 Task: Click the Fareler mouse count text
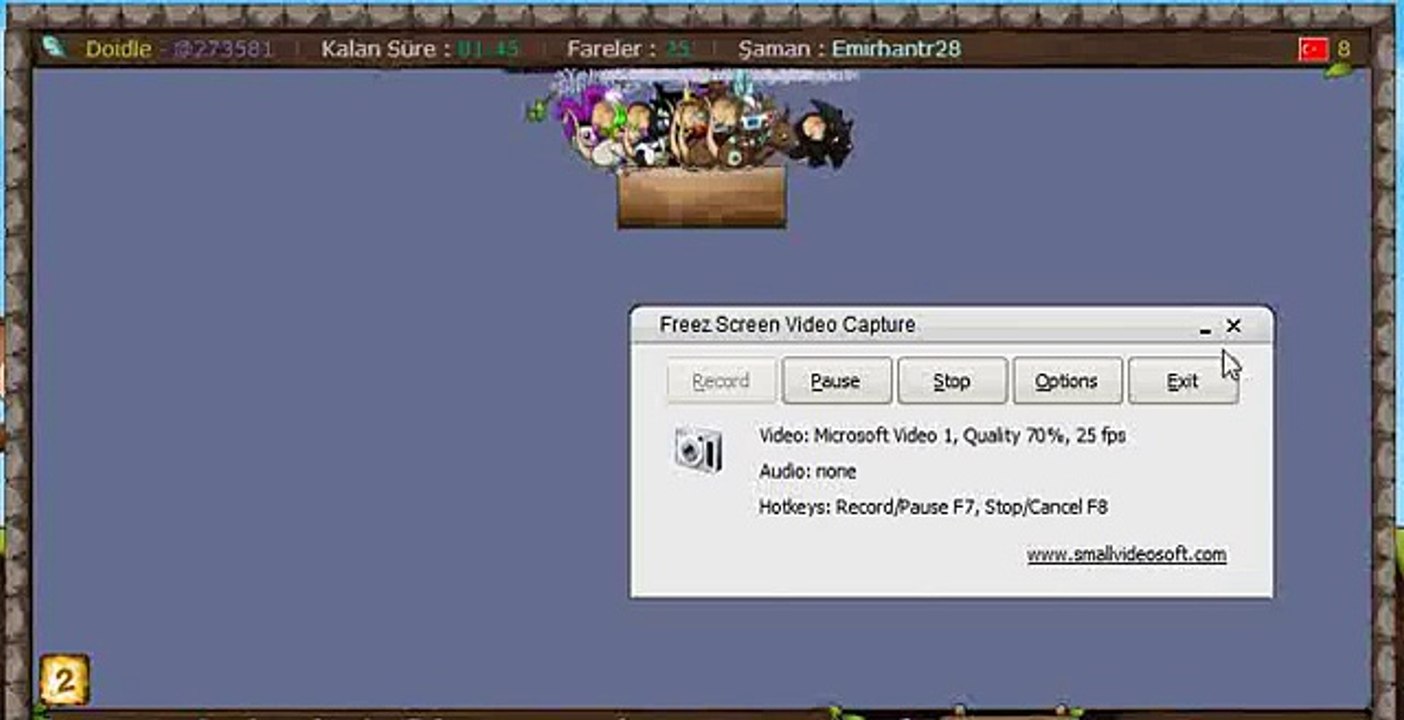click(630, 49)
